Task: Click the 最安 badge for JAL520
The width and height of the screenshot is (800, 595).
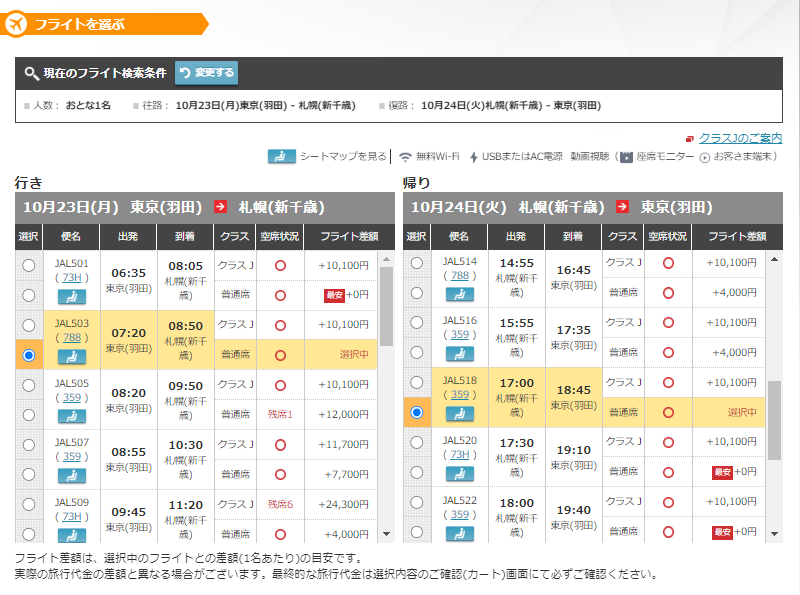Action: (x=722, y=472)
